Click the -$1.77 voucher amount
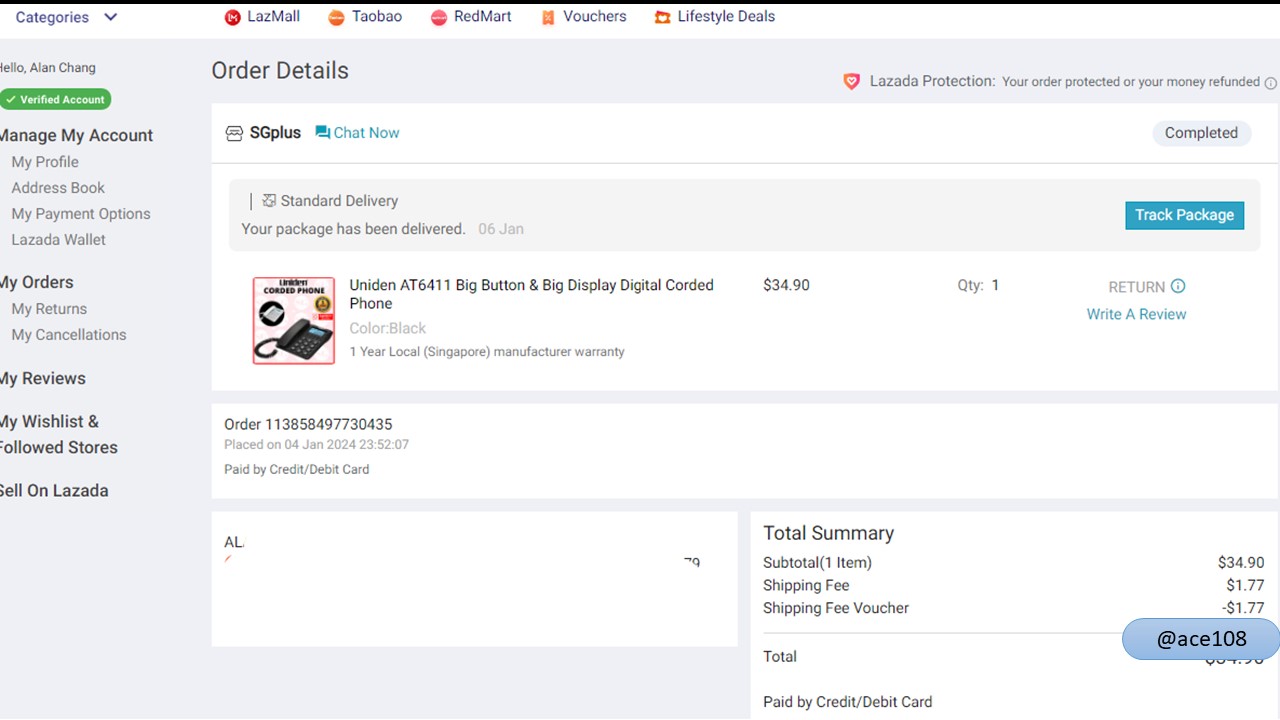Screen dimensions: 1280x720 point(1243,608)
